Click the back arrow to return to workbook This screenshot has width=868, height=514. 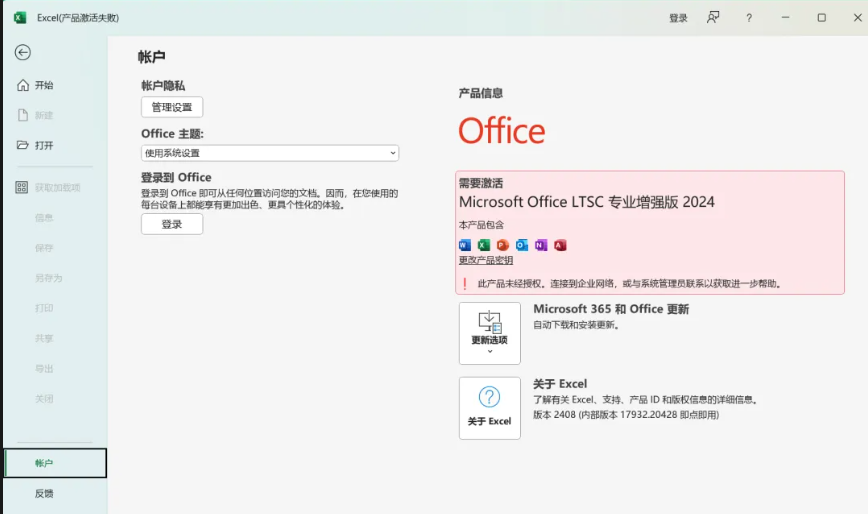pyautogui.click(x=23, y=53)
